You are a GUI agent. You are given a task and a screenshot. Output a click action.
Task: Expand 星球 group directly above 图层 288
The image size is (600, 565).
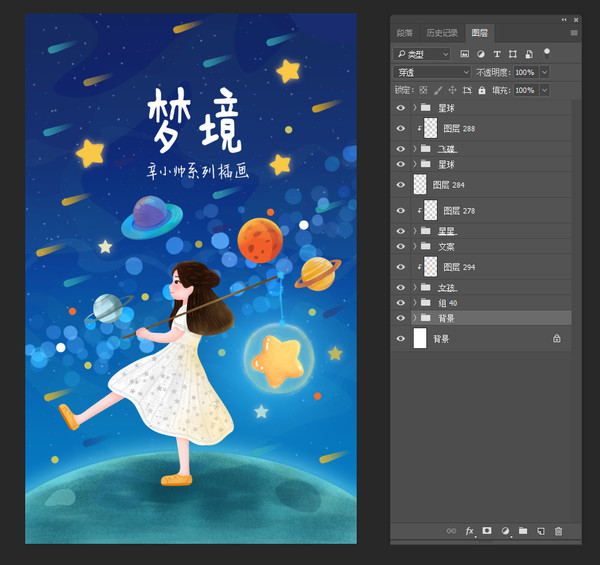415,107
